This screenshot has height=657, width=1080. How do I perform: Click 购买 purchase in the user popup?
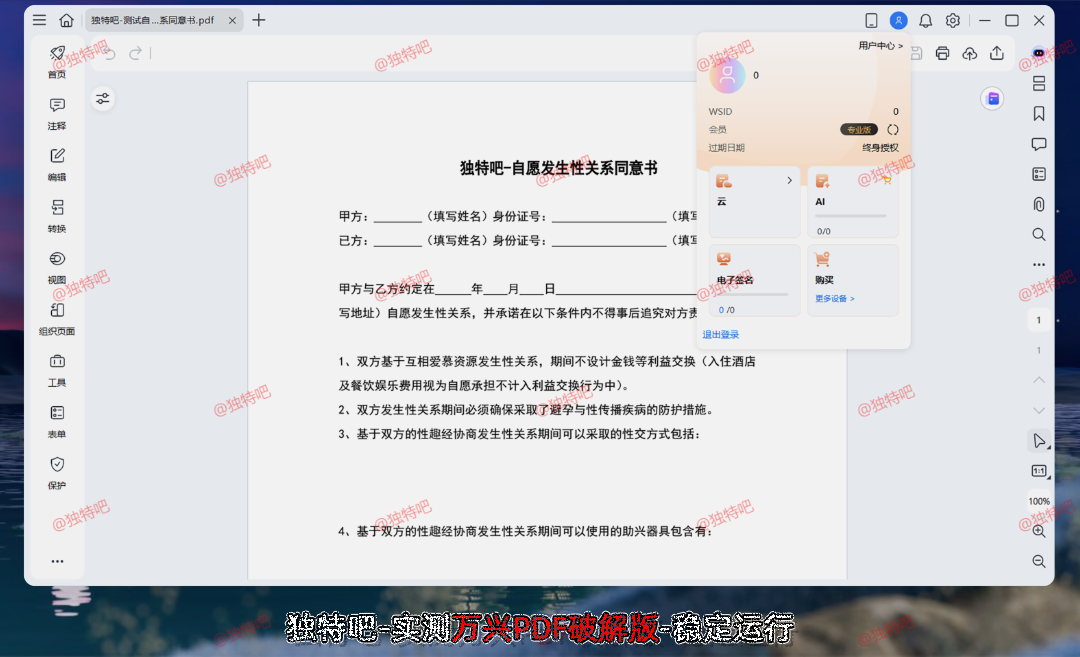(x=824, y=280)
